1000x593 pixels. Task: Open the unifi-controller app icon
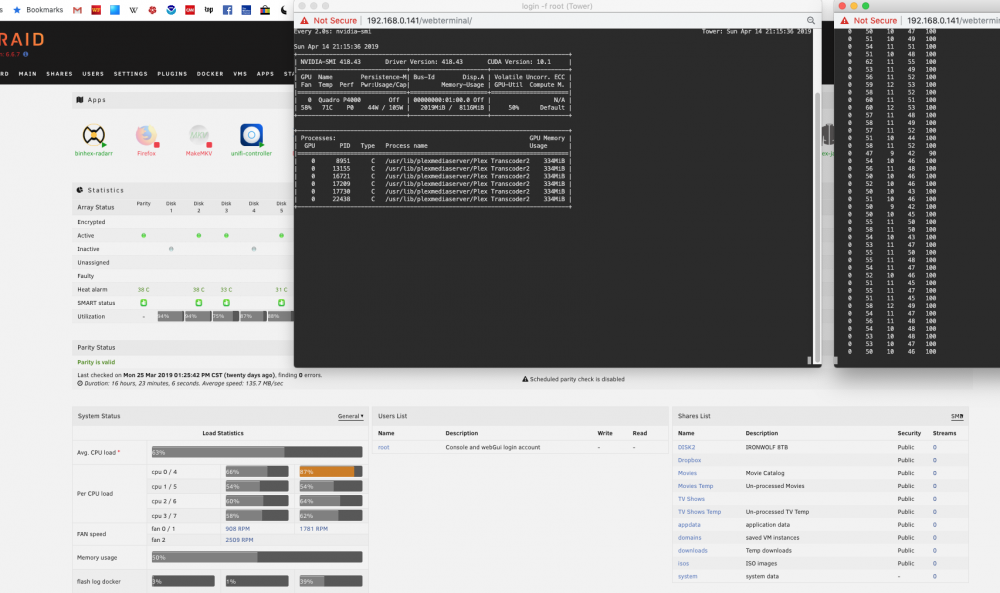click(x=251, y=135)
